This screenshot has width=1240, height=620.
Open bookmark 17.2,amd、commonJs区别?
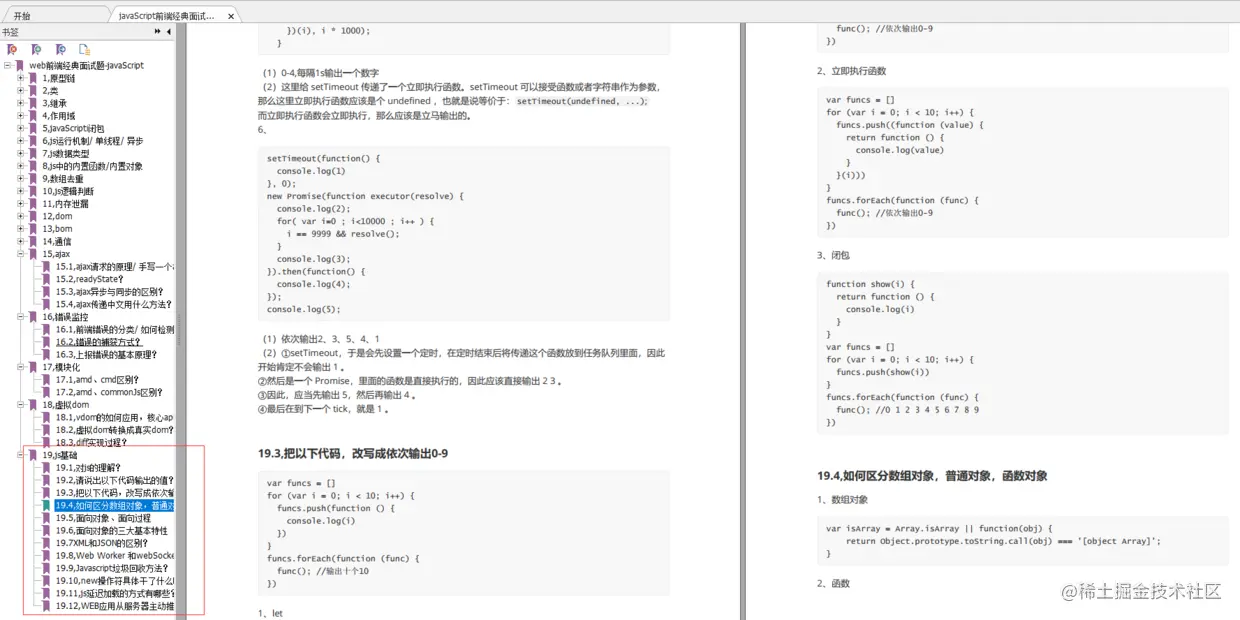click(109, 392)
